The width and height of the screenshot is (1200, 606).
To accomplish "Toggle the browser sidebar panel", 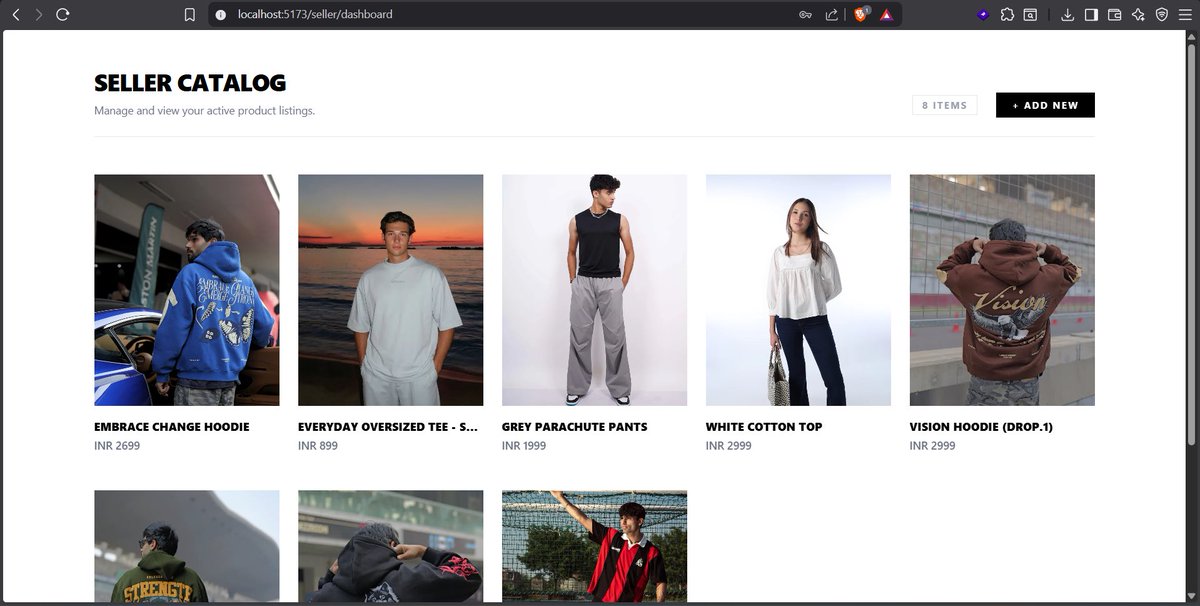I will pyautogui.click(x=1091, y=15).
